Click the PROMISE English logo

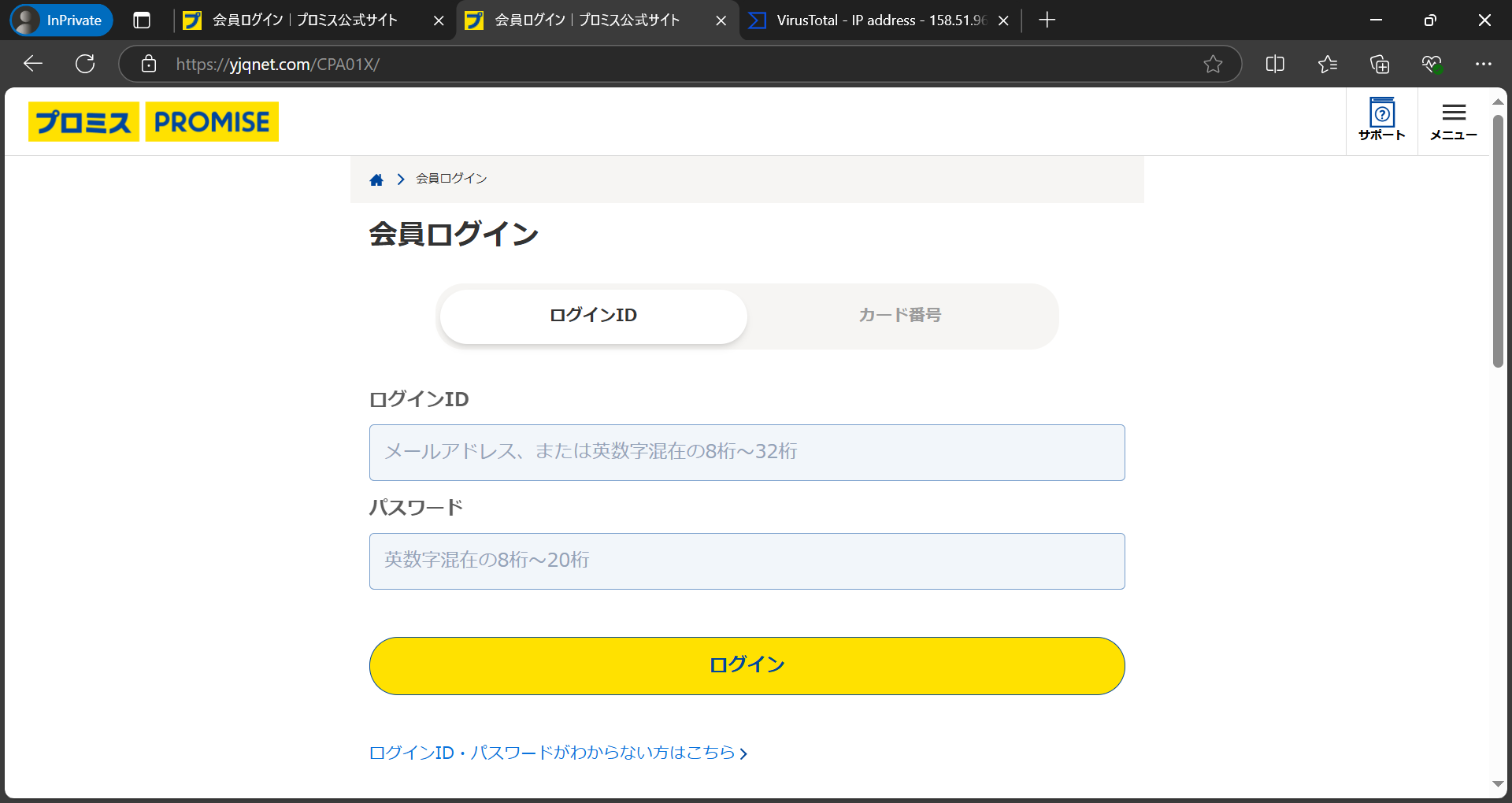[x=212, y=122]
